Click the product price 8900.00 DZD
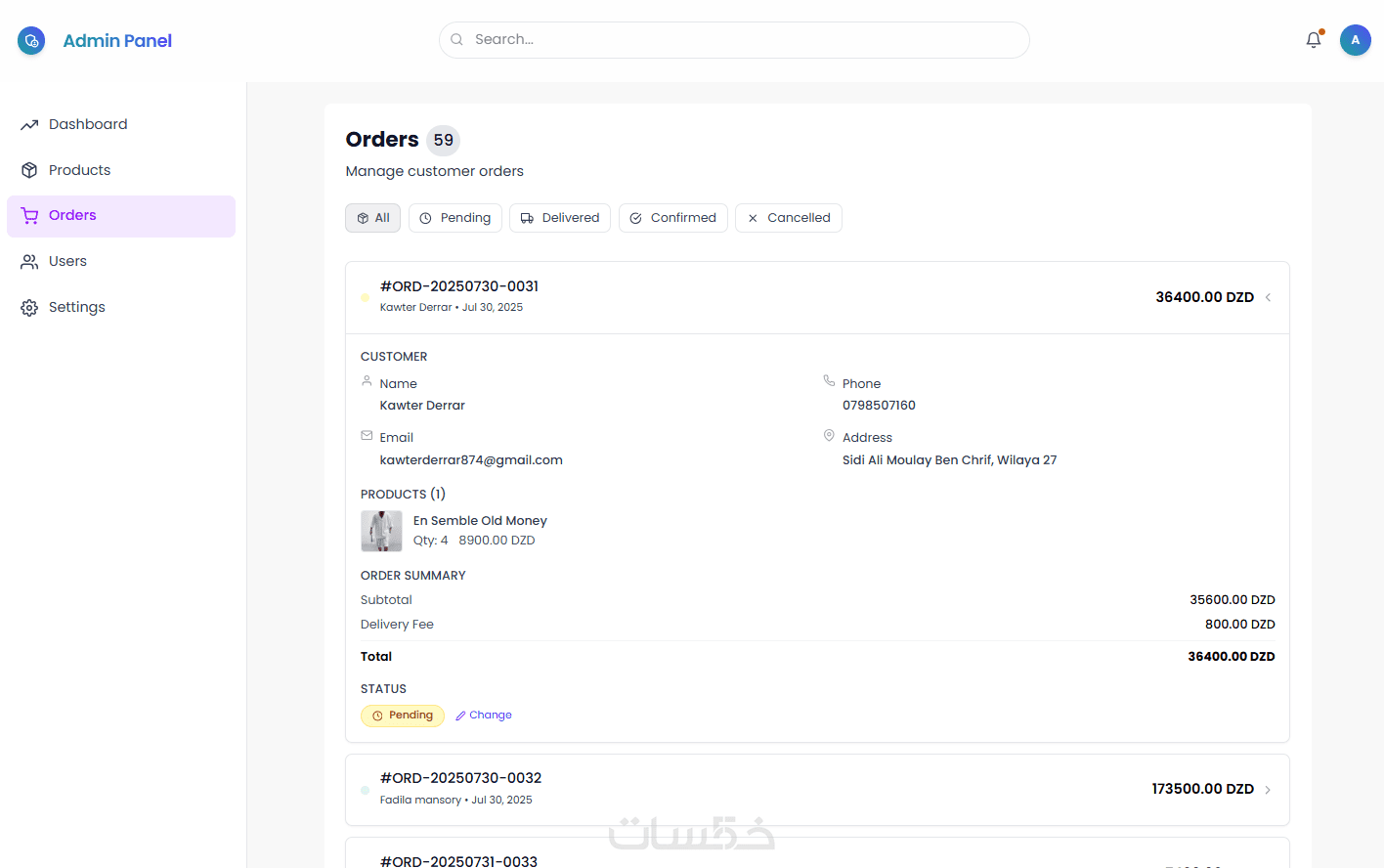The image size is (1384, 868). (497, 541)
